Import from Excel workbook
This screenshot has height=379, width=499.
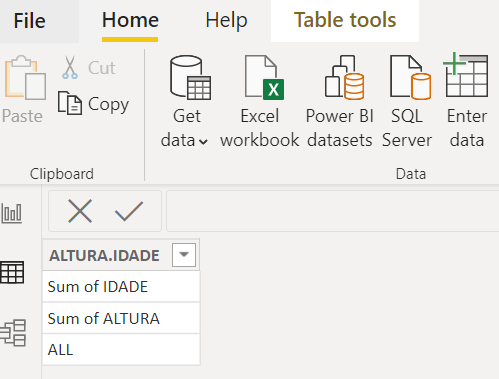click(260, 102)
